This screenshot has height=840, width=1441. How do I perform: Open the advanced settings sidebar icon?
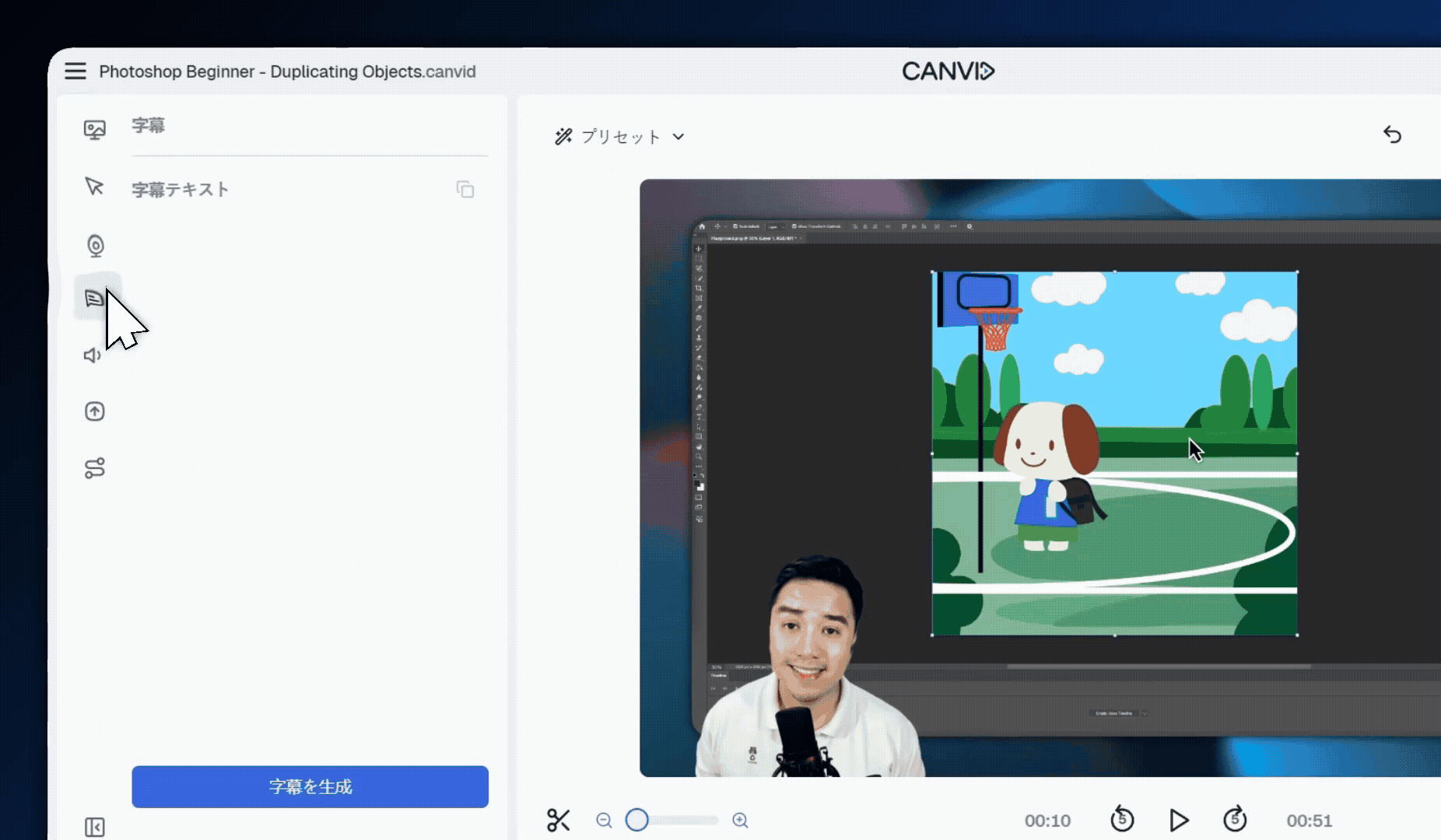coord(95,468)
